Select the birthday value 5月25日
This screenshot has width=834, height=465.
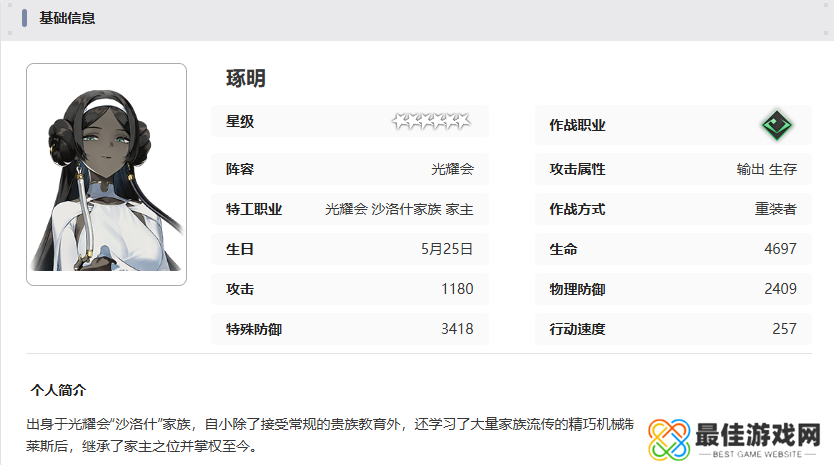[447, 248]
